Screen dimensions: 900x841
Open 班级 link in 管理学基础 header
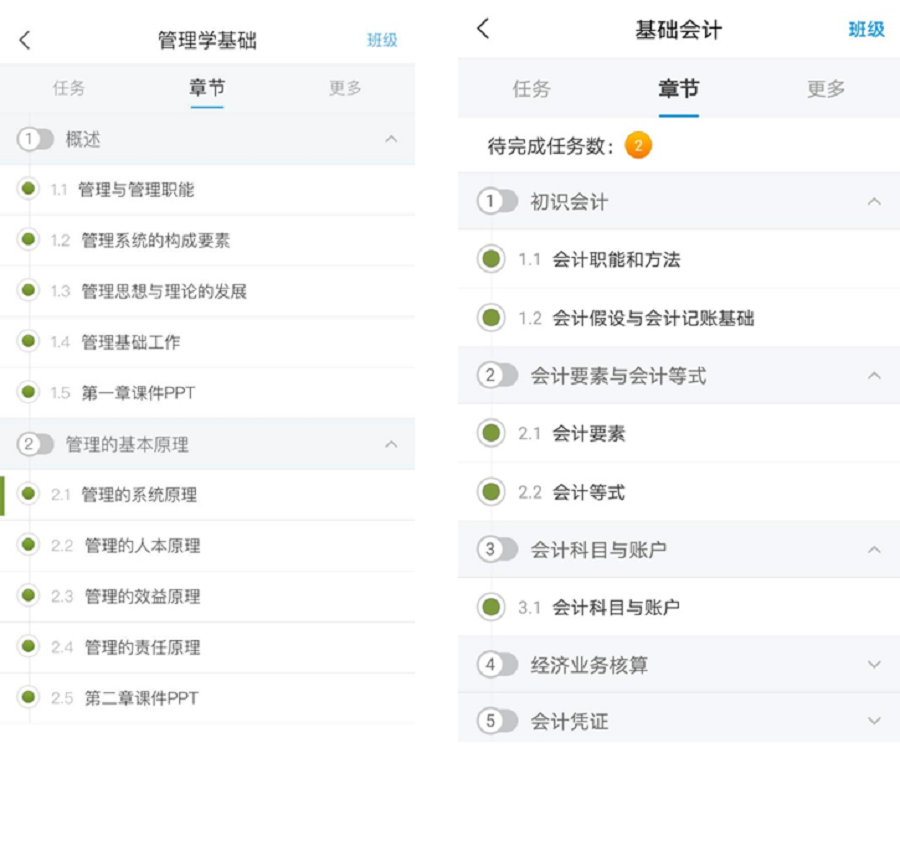click(382, 40)
